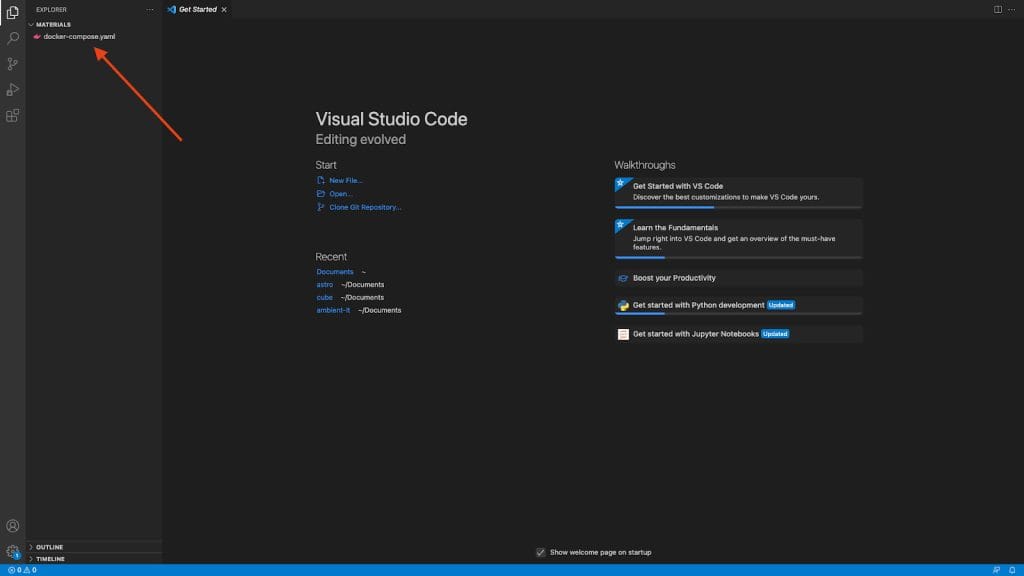Collapse the MATERIALS folder section

[54, 24]
